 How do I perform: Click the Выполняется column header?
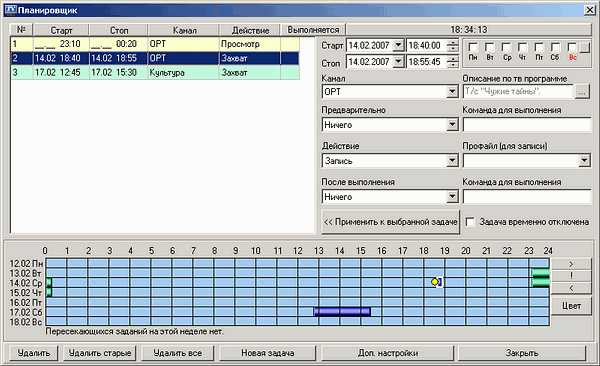tap(313, 30)
